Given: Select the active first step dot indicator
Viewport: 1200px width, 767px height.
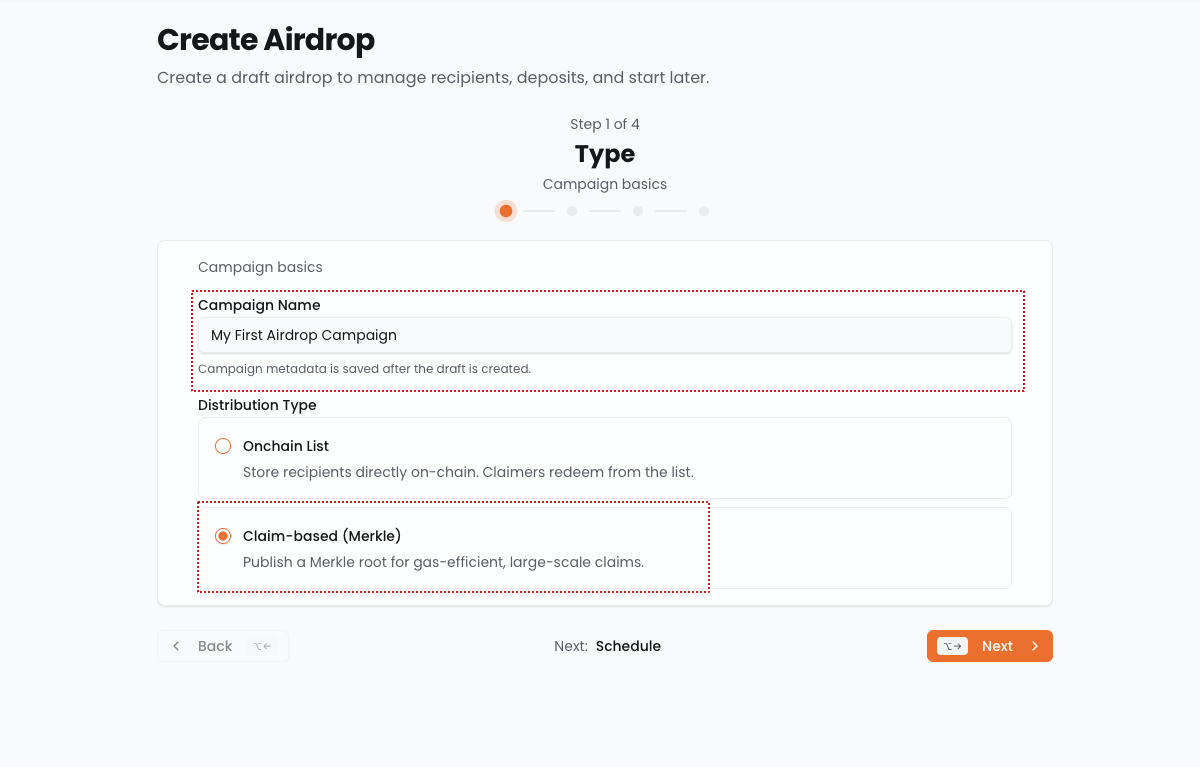Looking at the screenshot, I should [x=506, y=211].
